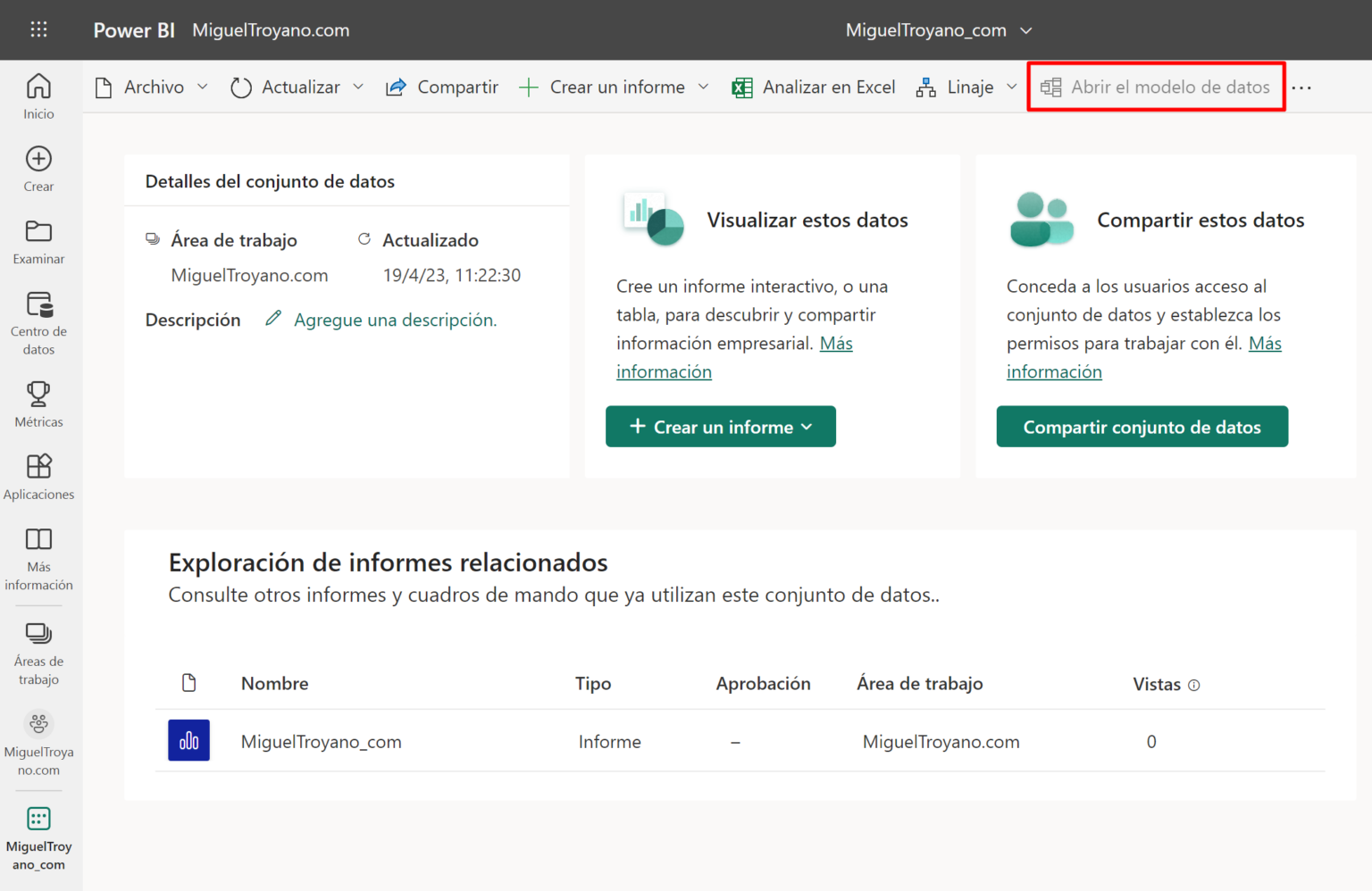
Task: Click MiguelTroyano.com workspace value in details
Action: click(249, 275)
